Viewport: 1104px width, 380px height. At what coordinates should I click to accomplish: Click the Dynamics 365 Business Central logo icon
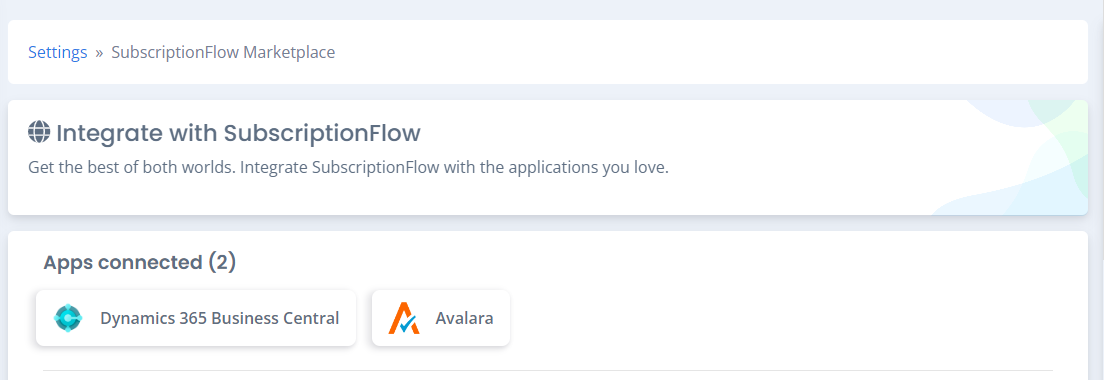68,318
